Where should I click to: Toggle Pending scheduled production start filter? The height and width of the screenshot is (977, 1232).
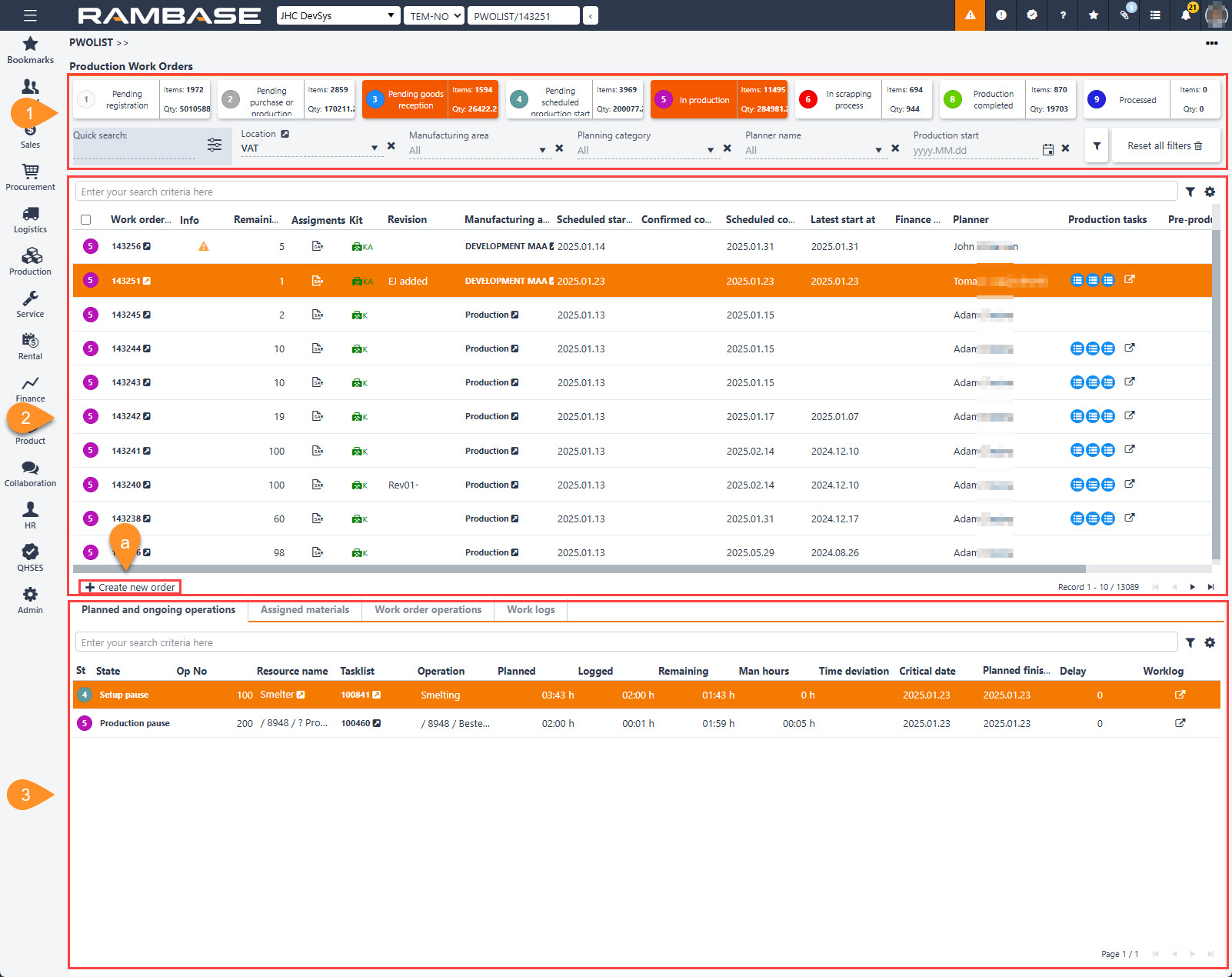click(x=574, y=100)
